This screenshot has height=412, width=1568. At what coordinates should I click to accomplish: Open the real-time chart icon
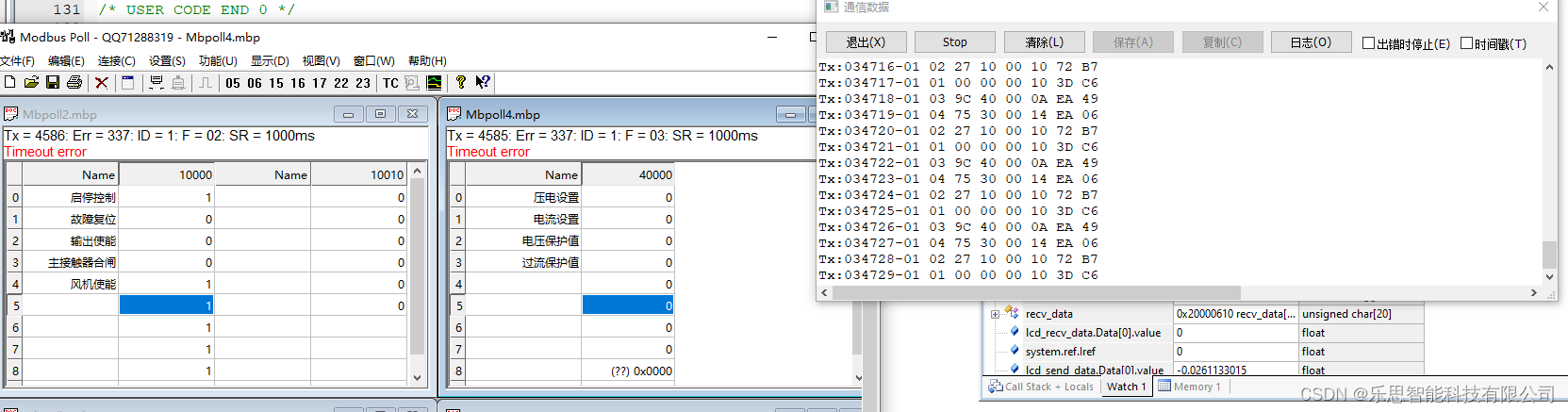click(434, 83)
